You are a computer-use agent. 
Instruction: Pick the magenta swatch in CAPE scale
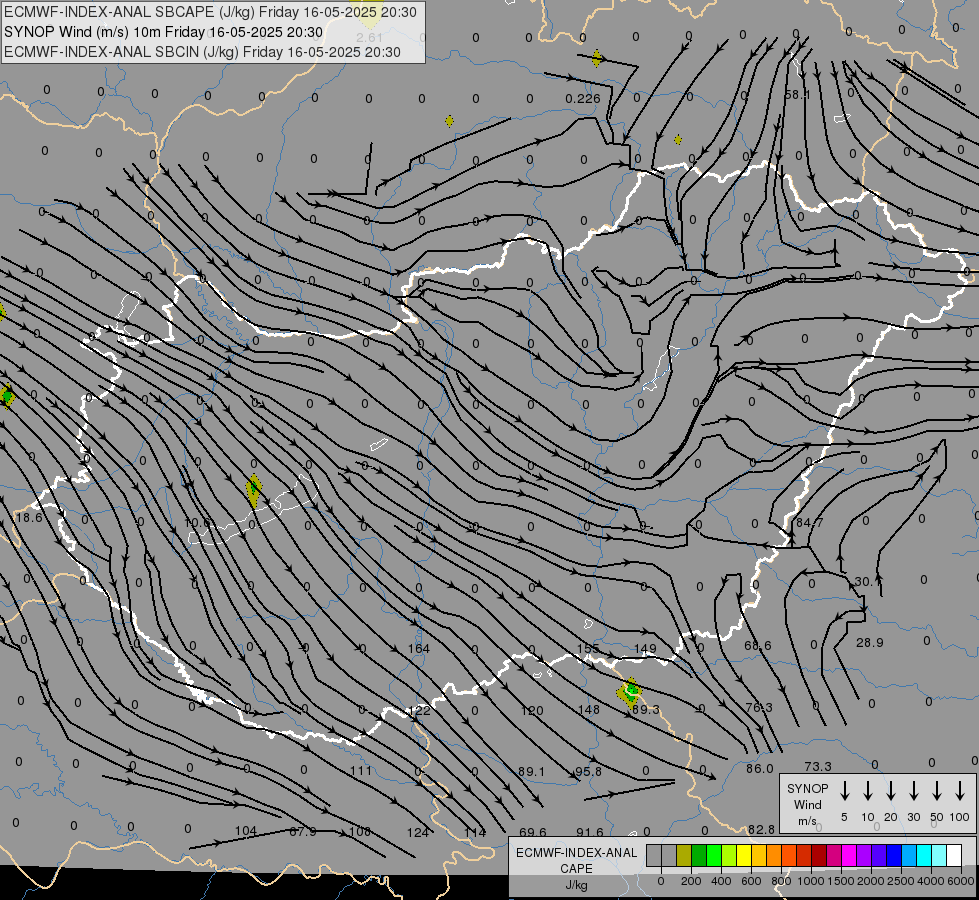(849, 856)
